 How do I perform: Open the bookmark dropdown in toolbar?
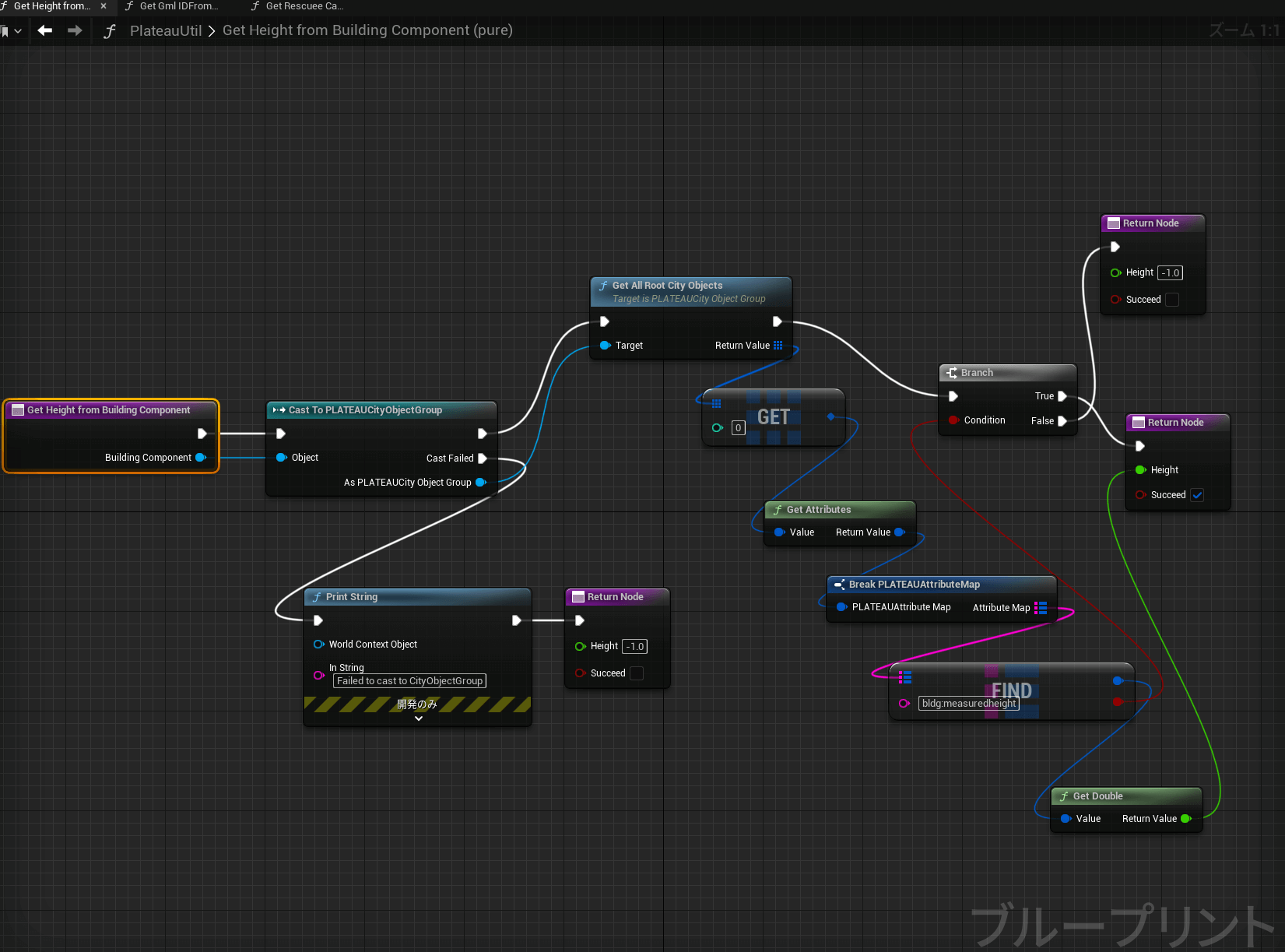tap(12, 31)
